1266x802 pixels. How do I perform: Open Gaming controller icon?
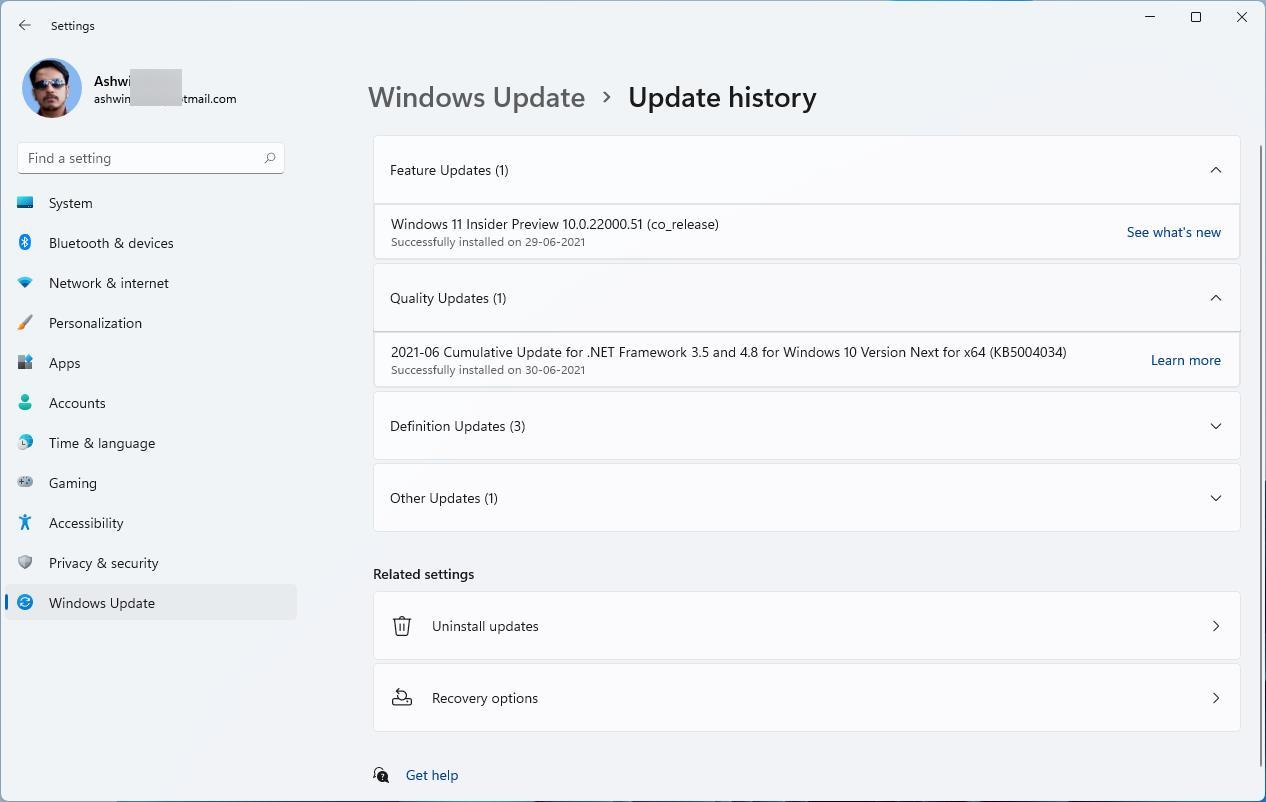pyautogui.click(x=25, y=483)
